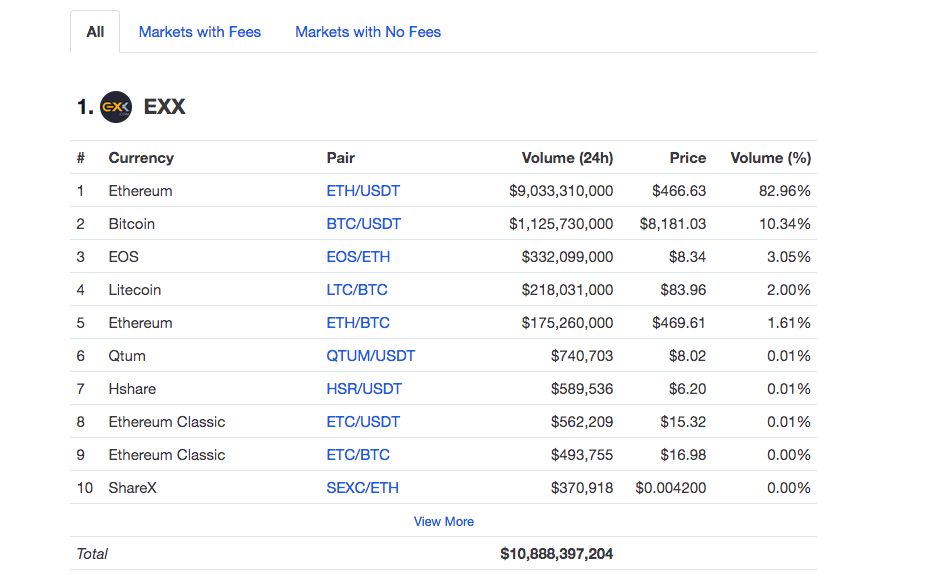Click the Volume (24h) column header

click(567, 158)
